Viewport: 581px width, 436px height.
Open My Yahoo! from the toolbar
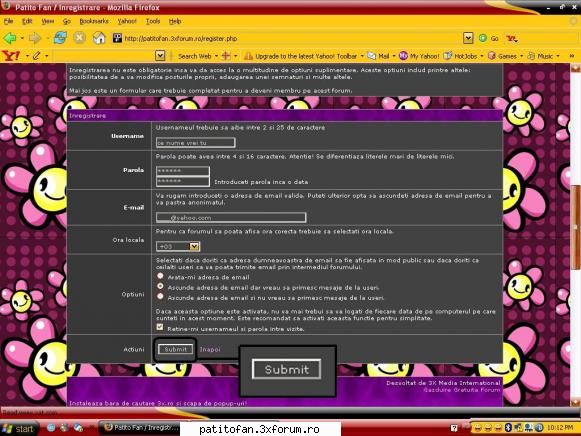pos(419,56)
